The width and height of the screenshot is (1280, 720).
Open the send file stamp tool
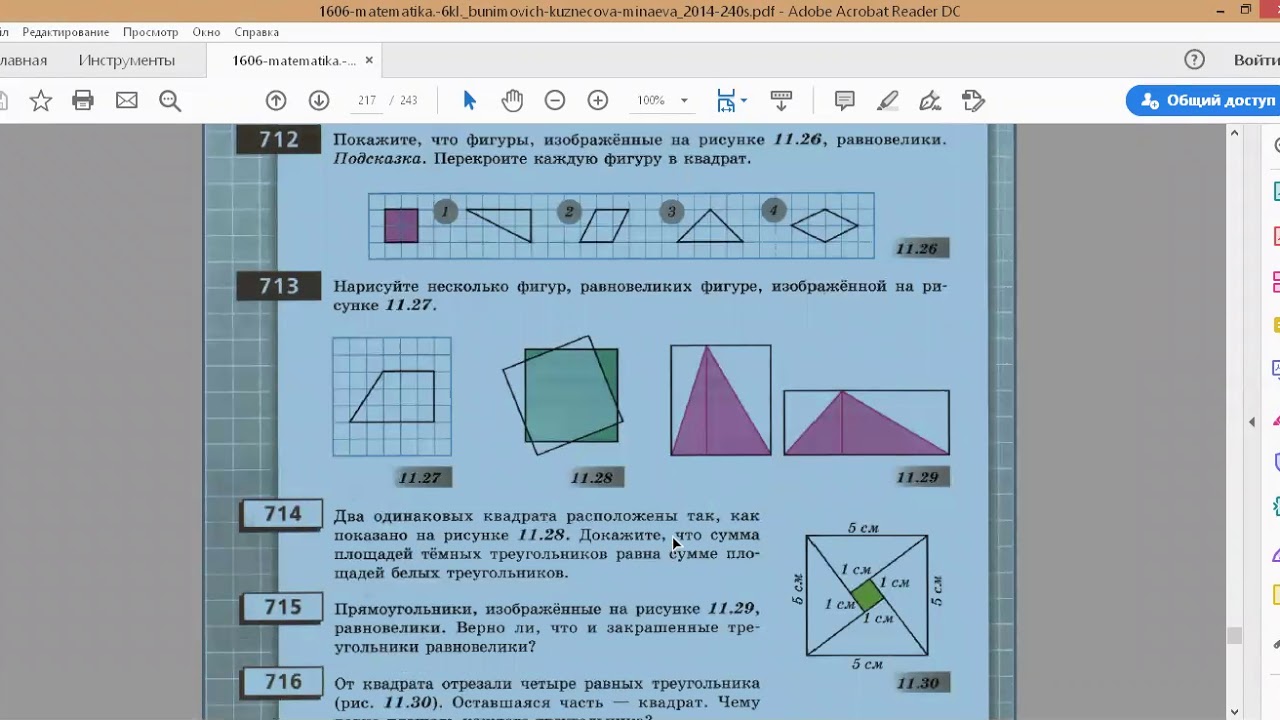(973, 100)
